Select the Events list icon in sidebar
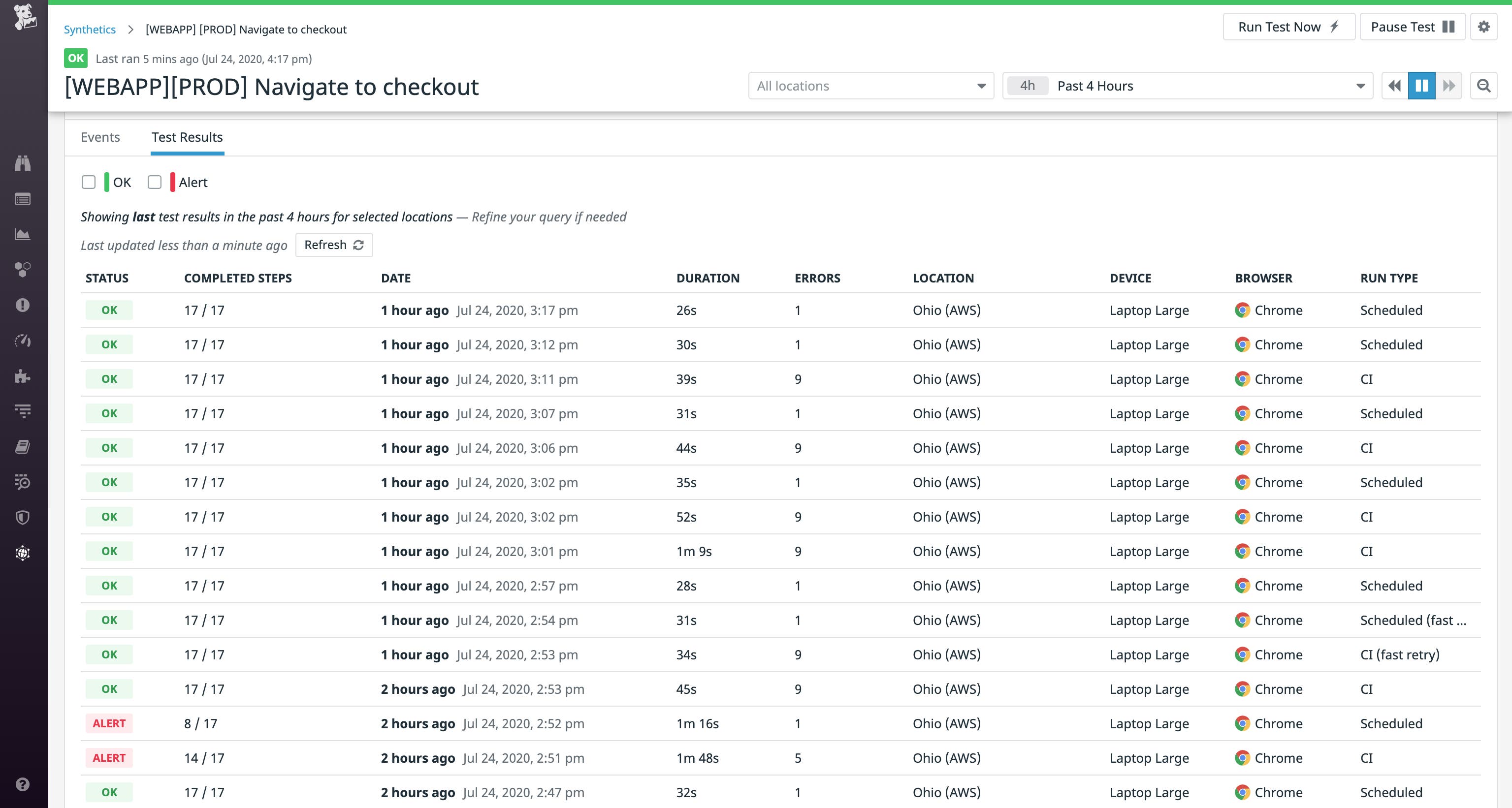Image resolution: width=1512 pixels, height=808 pixels. tap(23, 199)
